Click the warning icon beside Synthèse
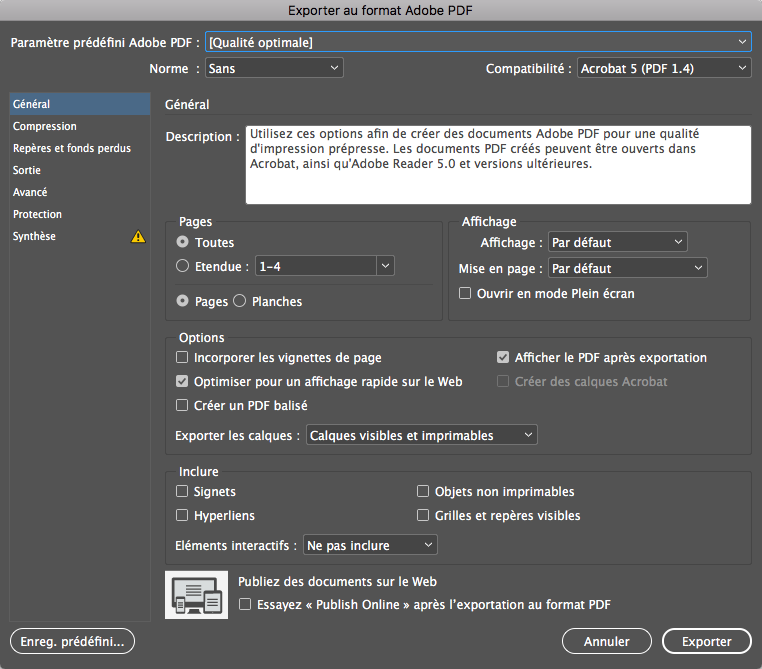The height and width of the screenshot is (669, 762). tap(138, 237)
